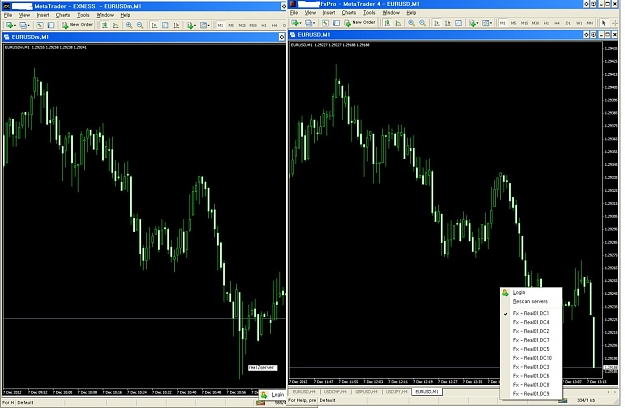Select M5 timeframe in EXNESS window

coord(231,25)
